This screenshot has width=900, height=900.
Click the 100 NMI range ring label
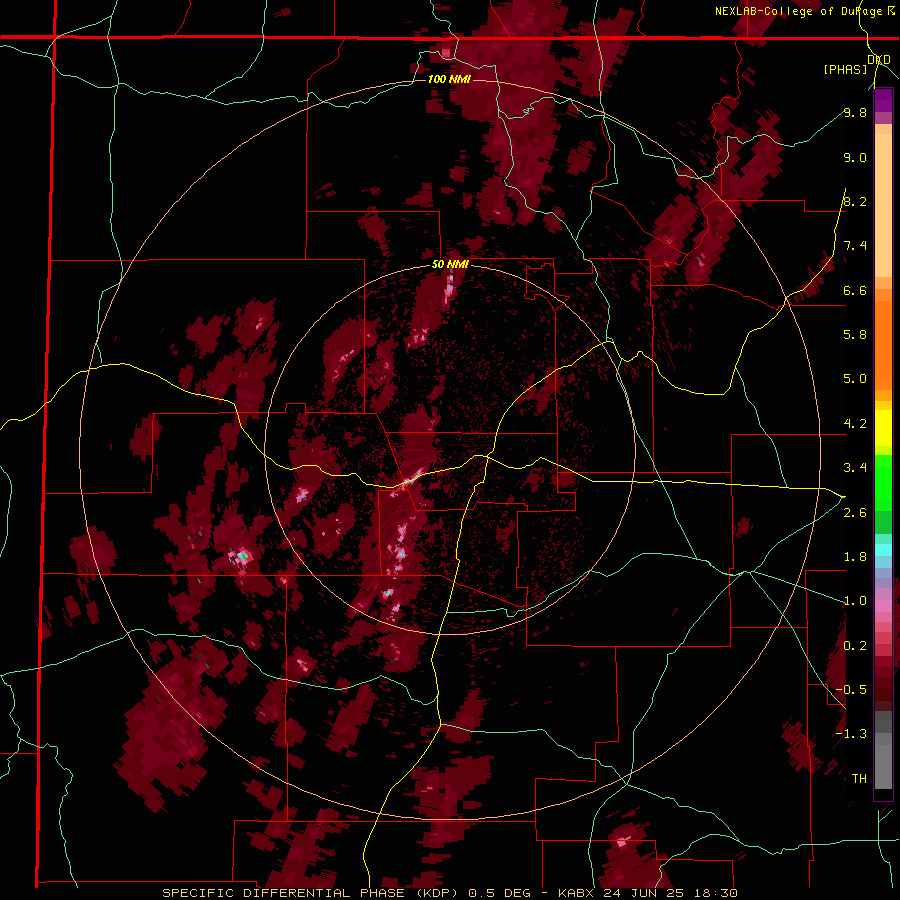tap(449, 79)
